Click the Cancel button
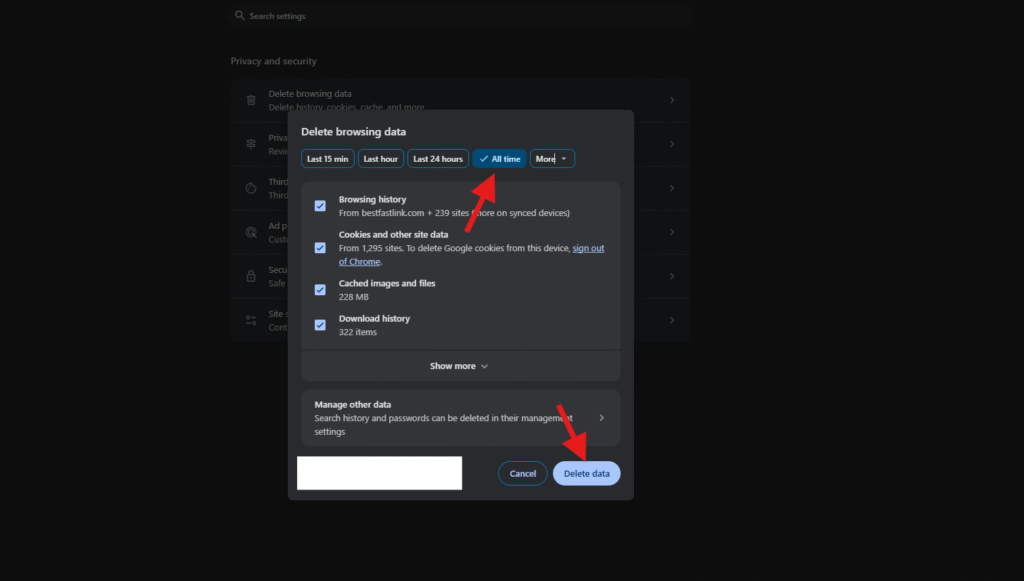Viewport: 1024px width, 581px height. pos(522,473)
